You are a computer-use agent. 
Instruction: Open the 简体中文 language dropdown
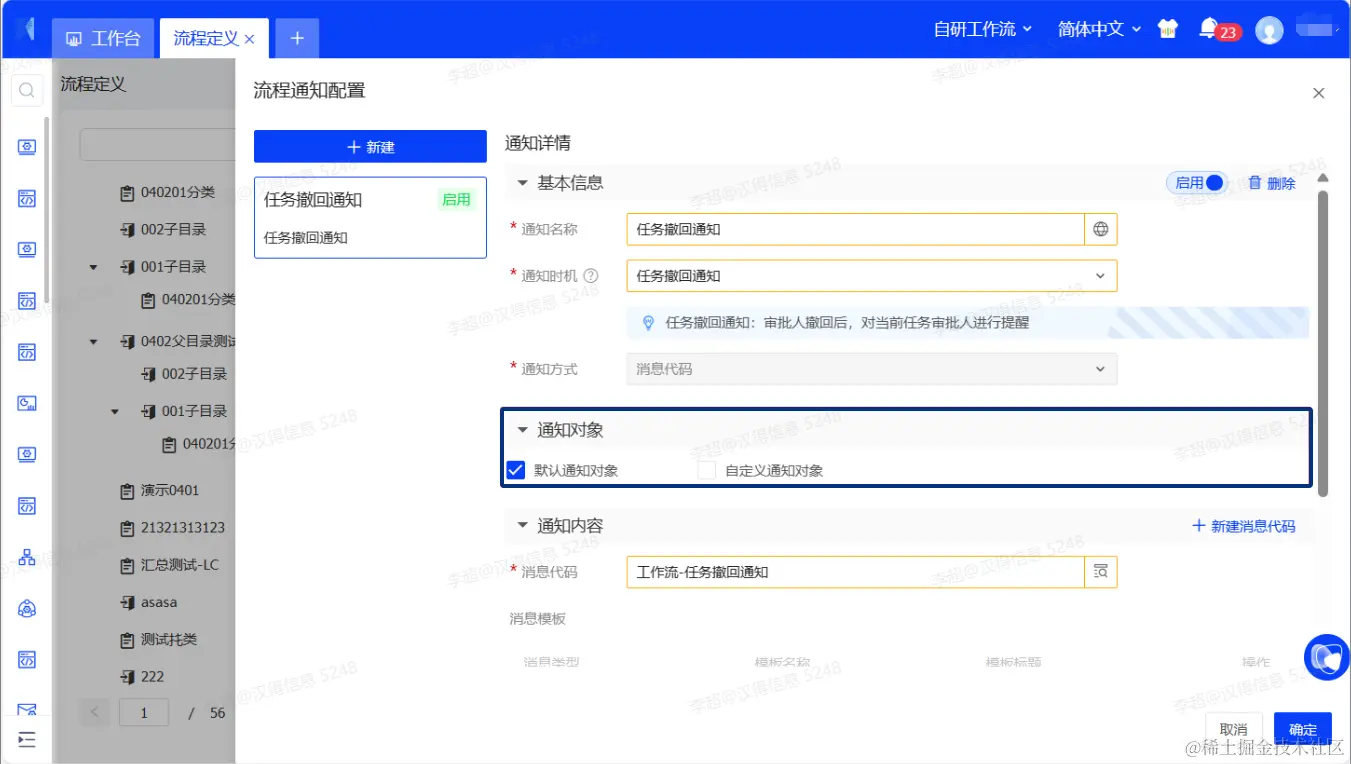click(x=1099, y=29)
